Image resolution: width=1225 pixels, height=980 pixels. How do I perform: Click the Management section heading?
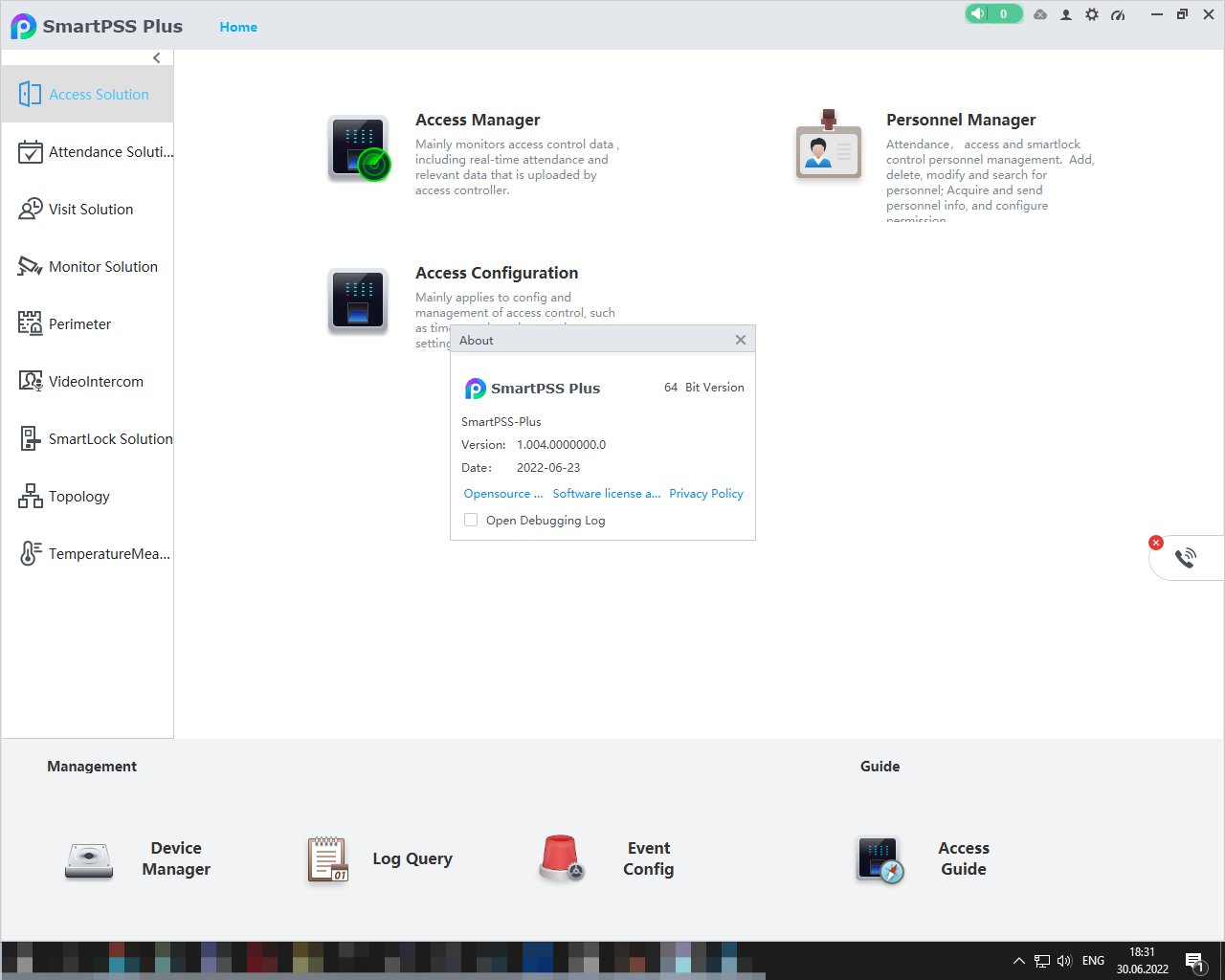[x=92, y=767]
